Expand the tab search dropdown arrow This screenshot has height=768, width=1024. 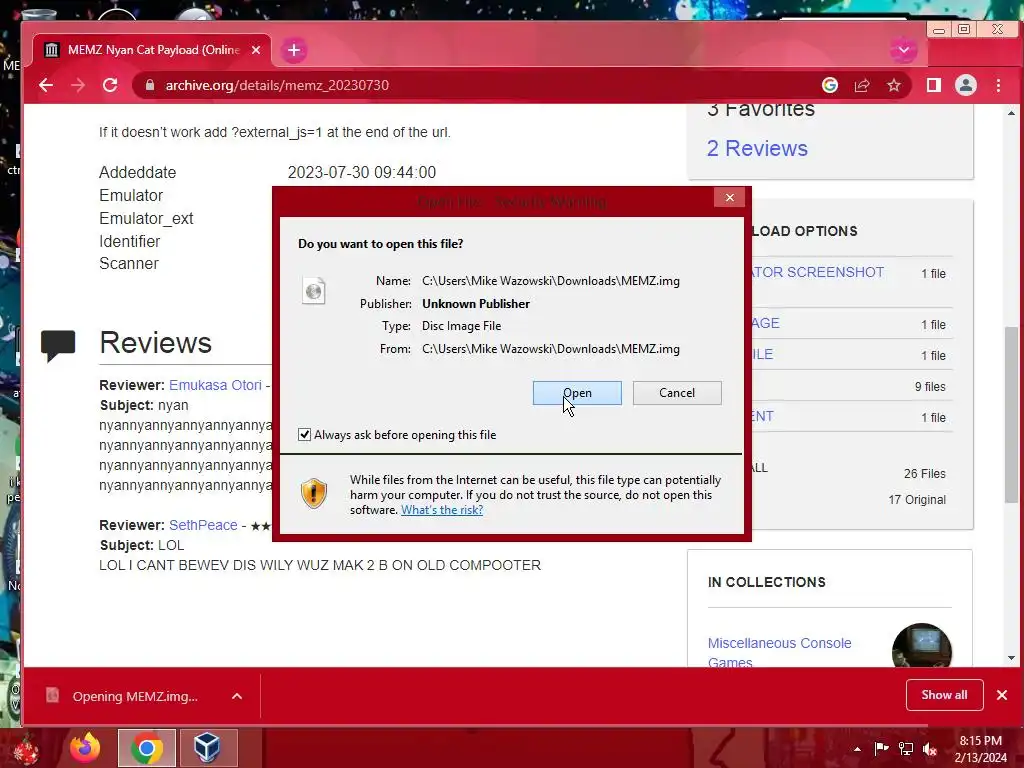[x=903, y=50]
